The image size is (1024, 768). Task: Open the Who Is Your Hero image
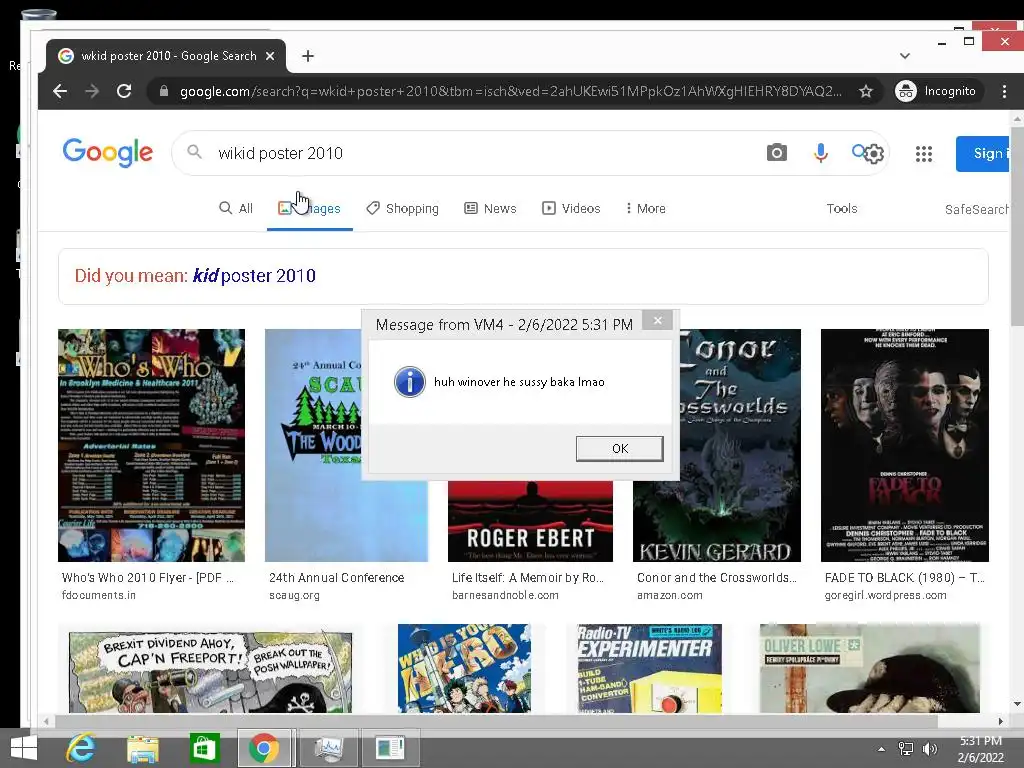coord(464,668)
